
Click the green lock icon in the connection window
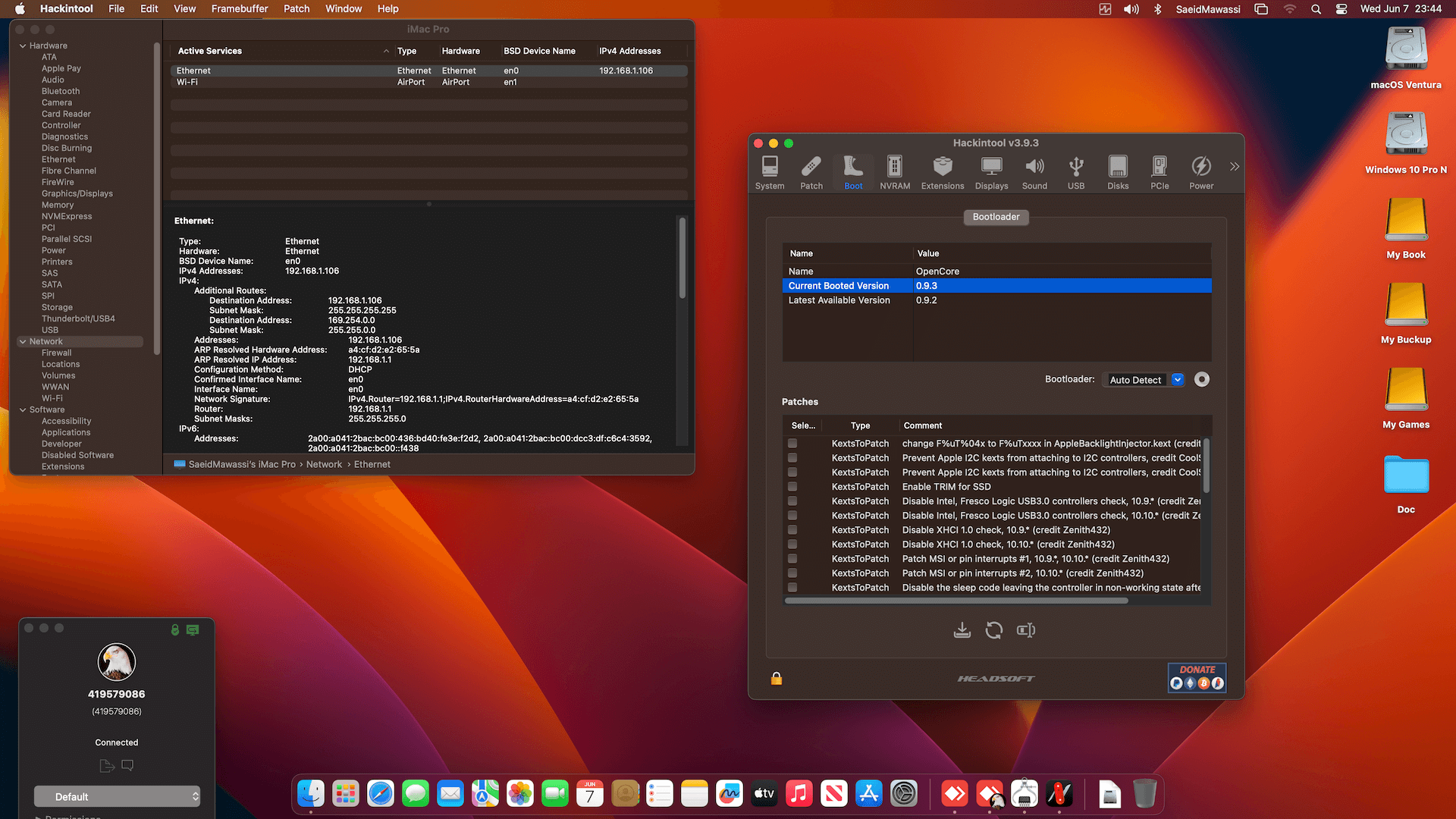point(175,629)
